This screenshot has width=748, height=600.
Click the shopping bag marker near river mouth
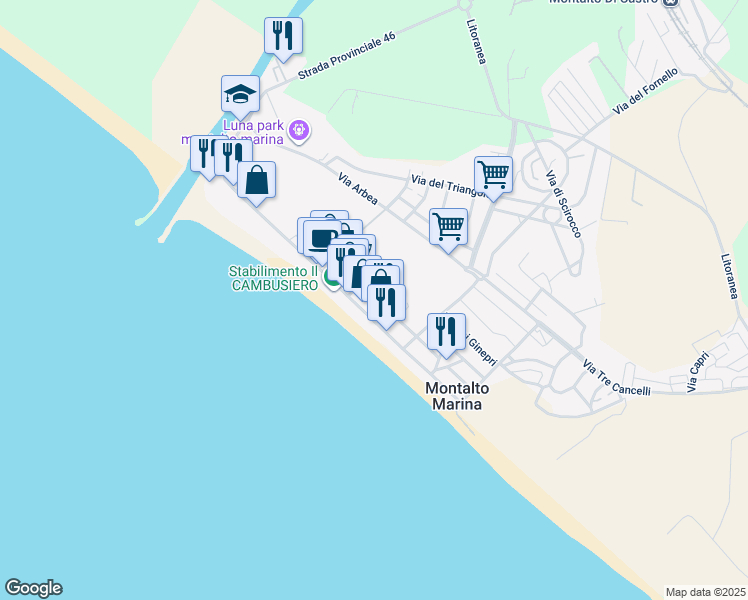click(256, 183)
